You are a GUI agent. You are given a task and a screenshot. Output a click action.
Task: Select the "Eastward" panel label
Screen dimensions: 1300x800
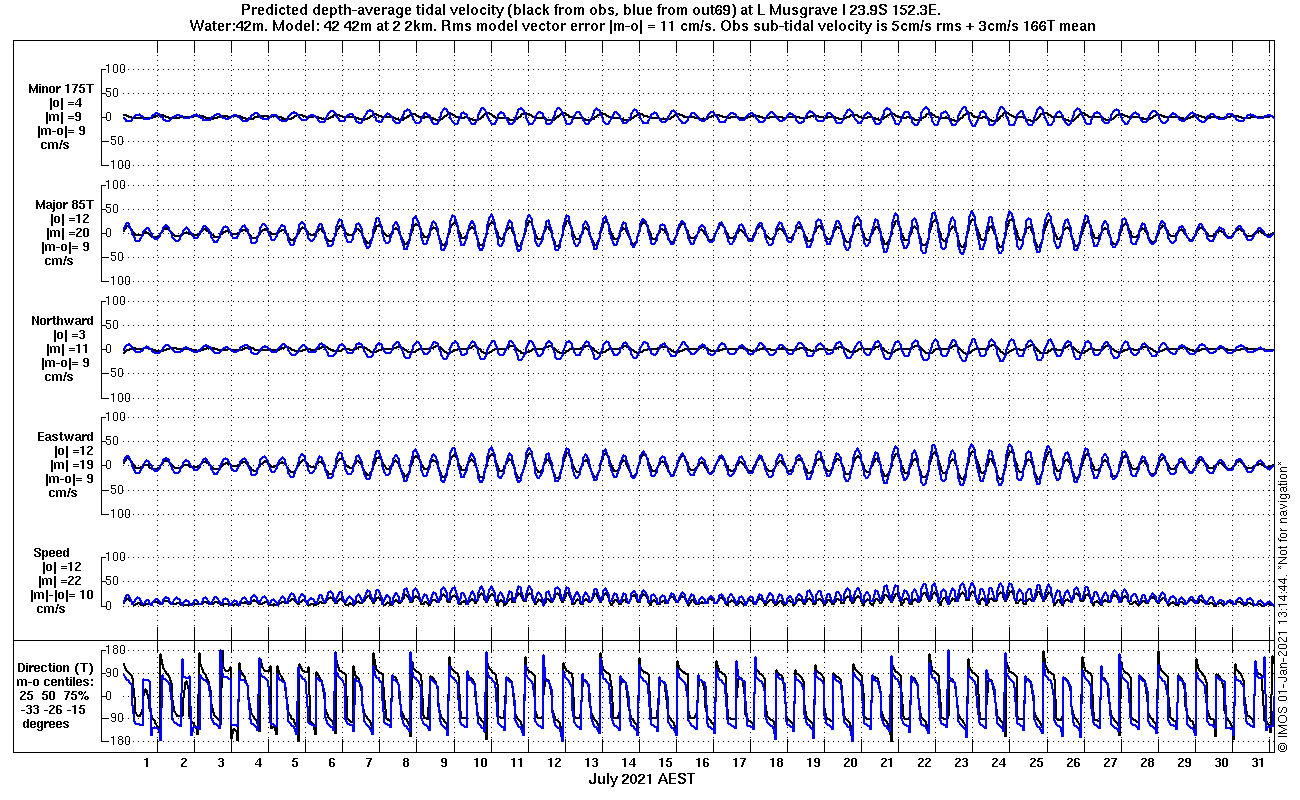[66, 437]
